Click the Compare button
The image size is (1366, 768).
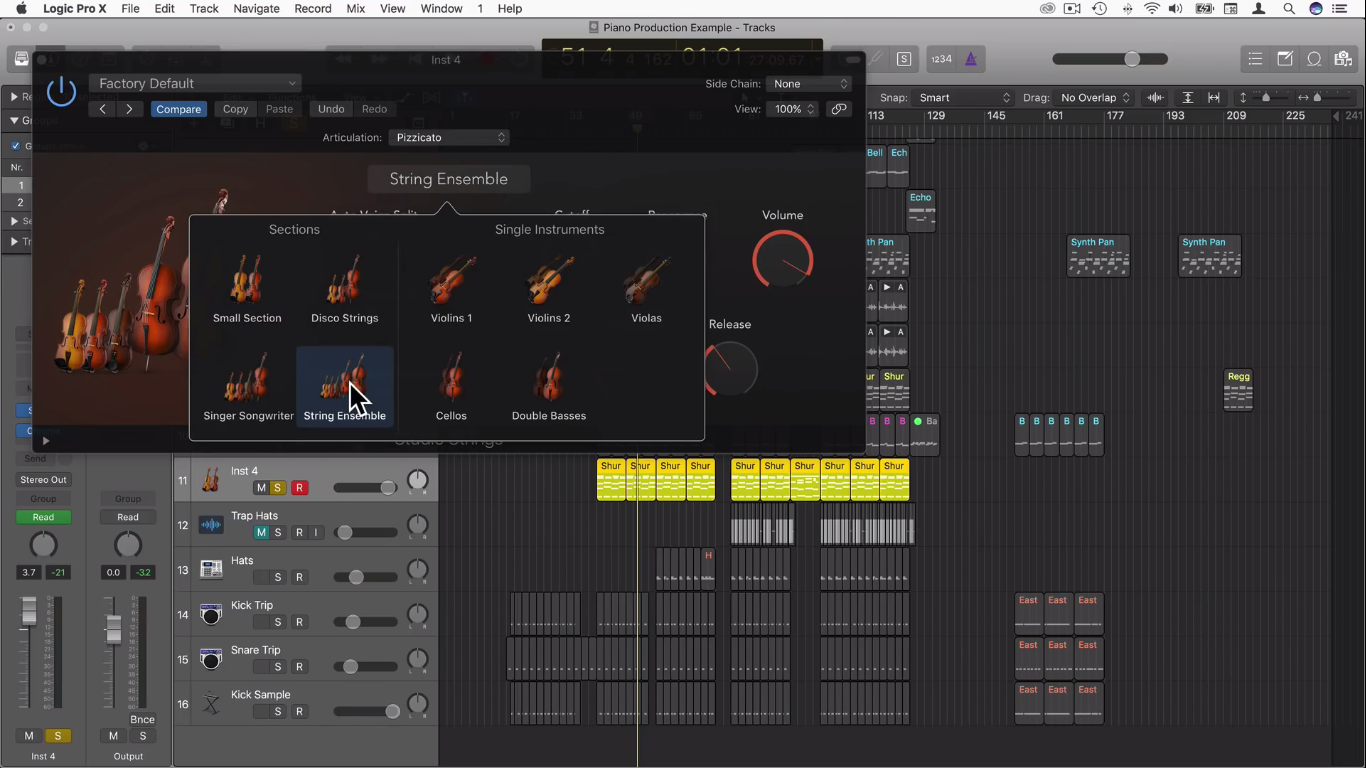tap(178, 109)
